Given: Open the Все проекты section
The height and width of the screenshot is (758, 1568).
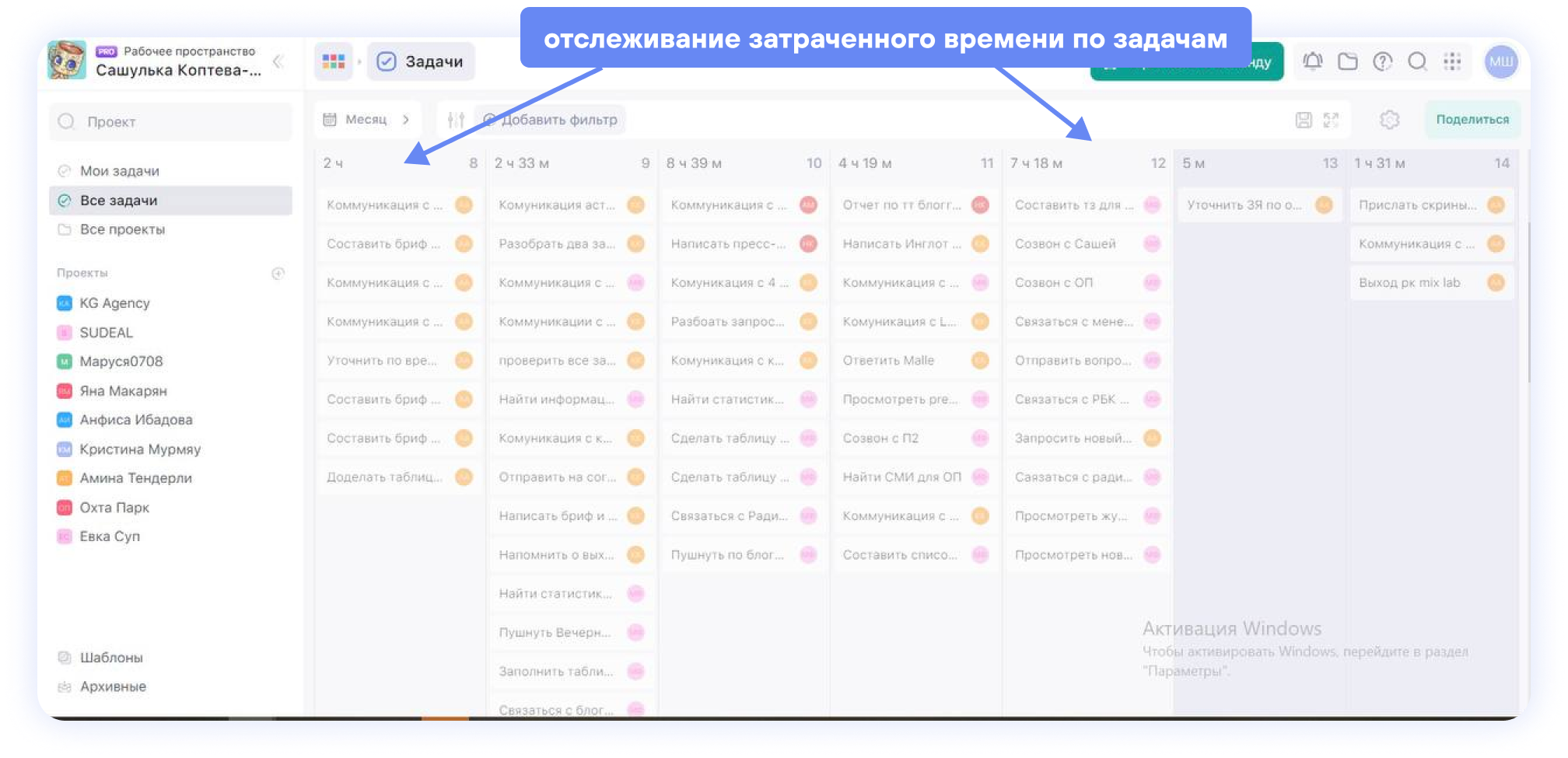Looking at the screenshot, I should point(124,229).
